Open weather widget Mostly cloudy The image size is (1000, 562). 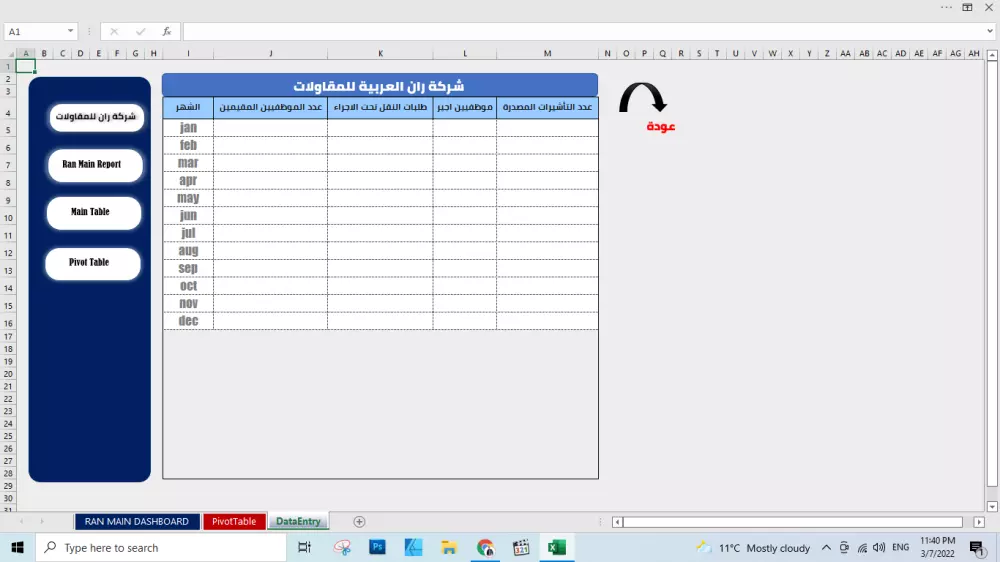click(x=753, y=547)
